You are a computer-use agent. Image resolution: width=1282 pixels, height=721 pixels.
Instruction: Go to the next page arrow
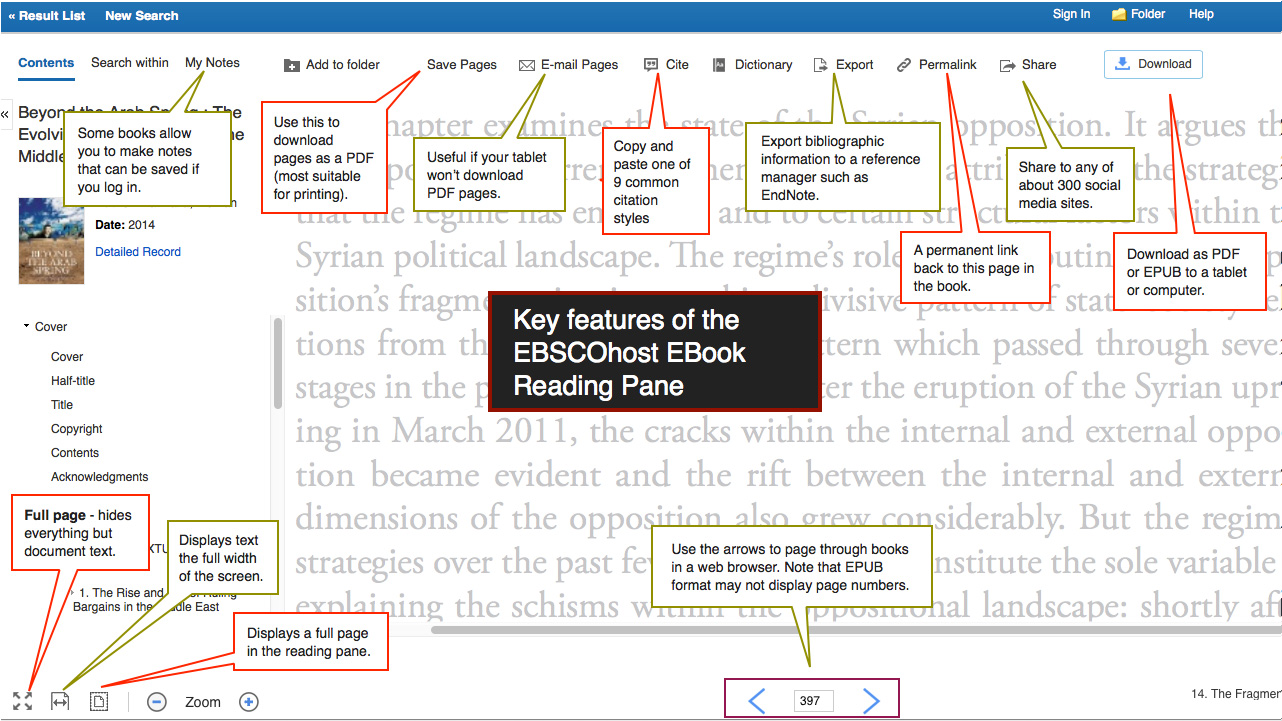coord(871,700)
